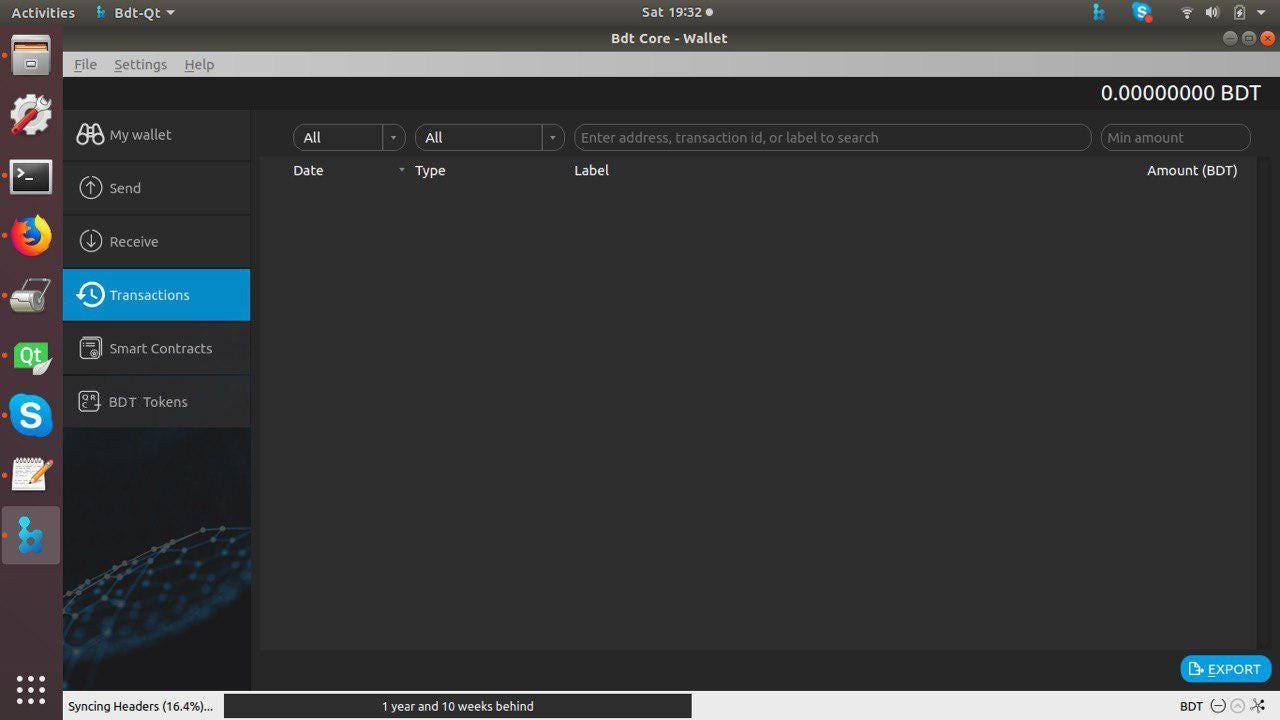Launch the system tools wrench icon
Screen dimensions: 1280x720
pyautogui.click(x=31, y=115)
